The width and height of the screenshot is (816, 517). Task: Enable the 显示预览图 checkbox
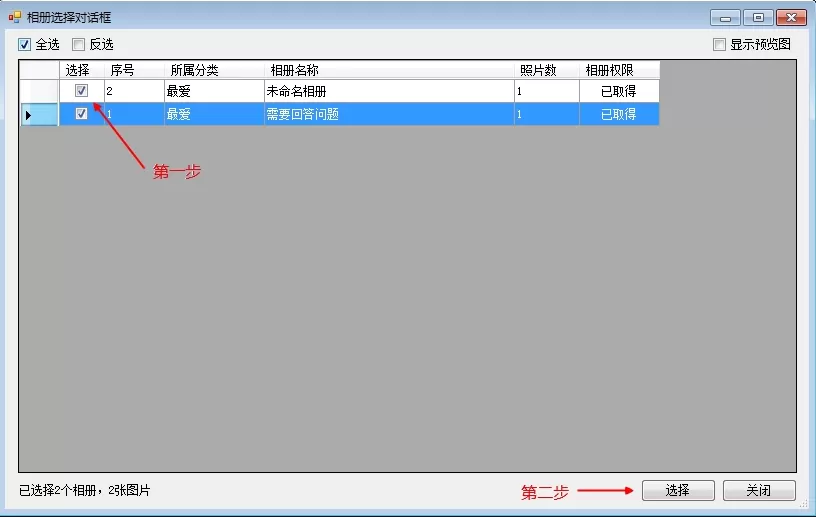pos(719,44)
